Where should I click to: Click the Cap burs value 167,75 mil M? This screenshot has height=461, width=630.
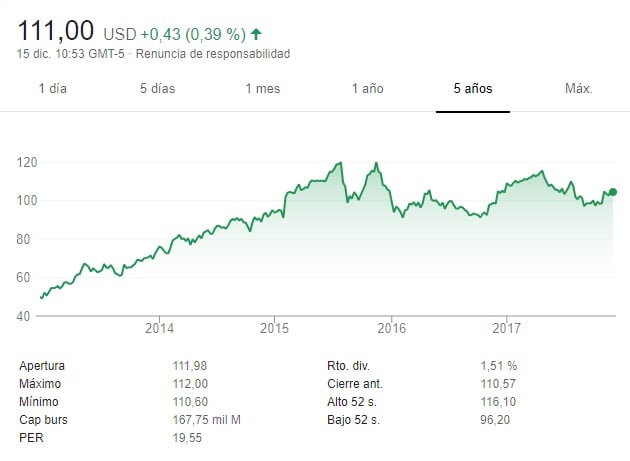coord(211,418)
